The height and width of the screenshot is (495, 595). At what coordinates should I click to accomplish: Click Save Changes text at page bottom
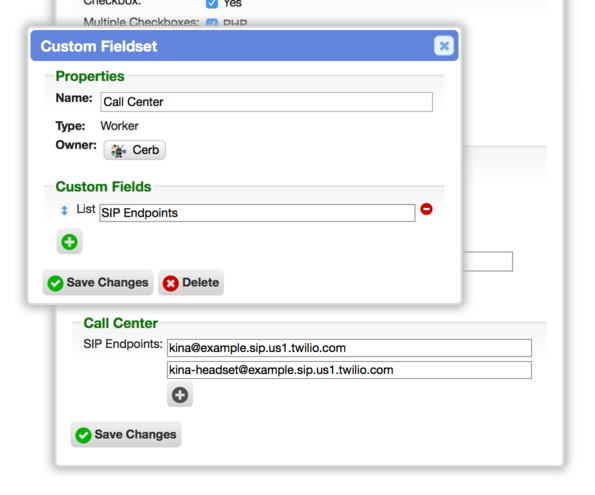(135, 434)
